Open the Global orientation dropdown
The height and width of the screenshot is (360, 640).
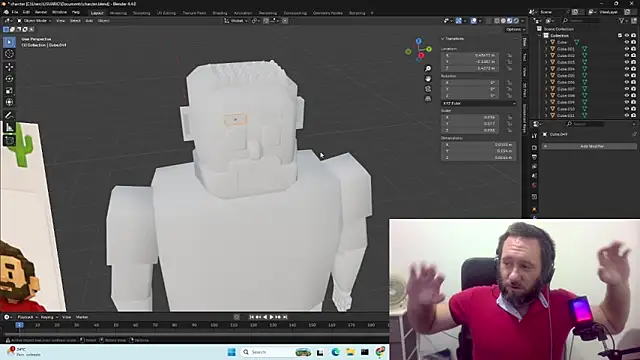point(236,20)
